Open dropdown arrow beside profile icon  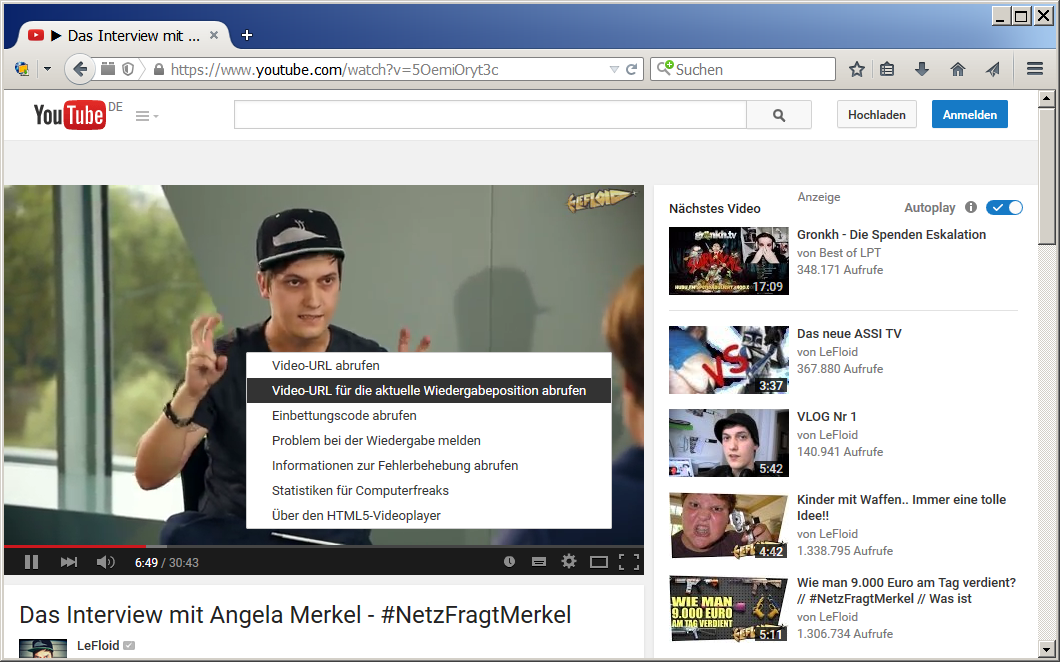click(x=47, y=69)
